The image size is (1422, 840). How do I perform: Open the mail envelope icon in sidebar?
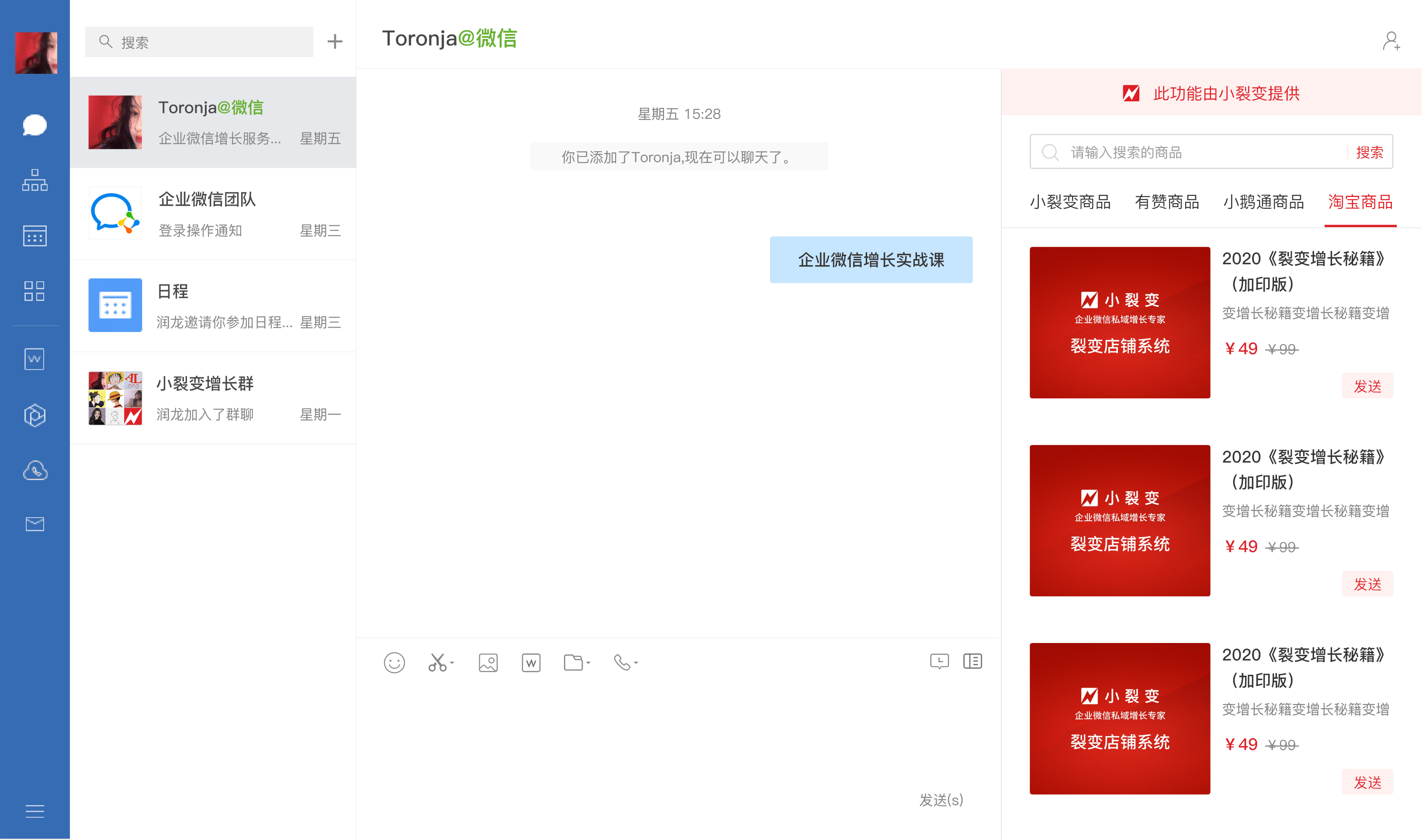pyautogui.click(x=35, y=524)
